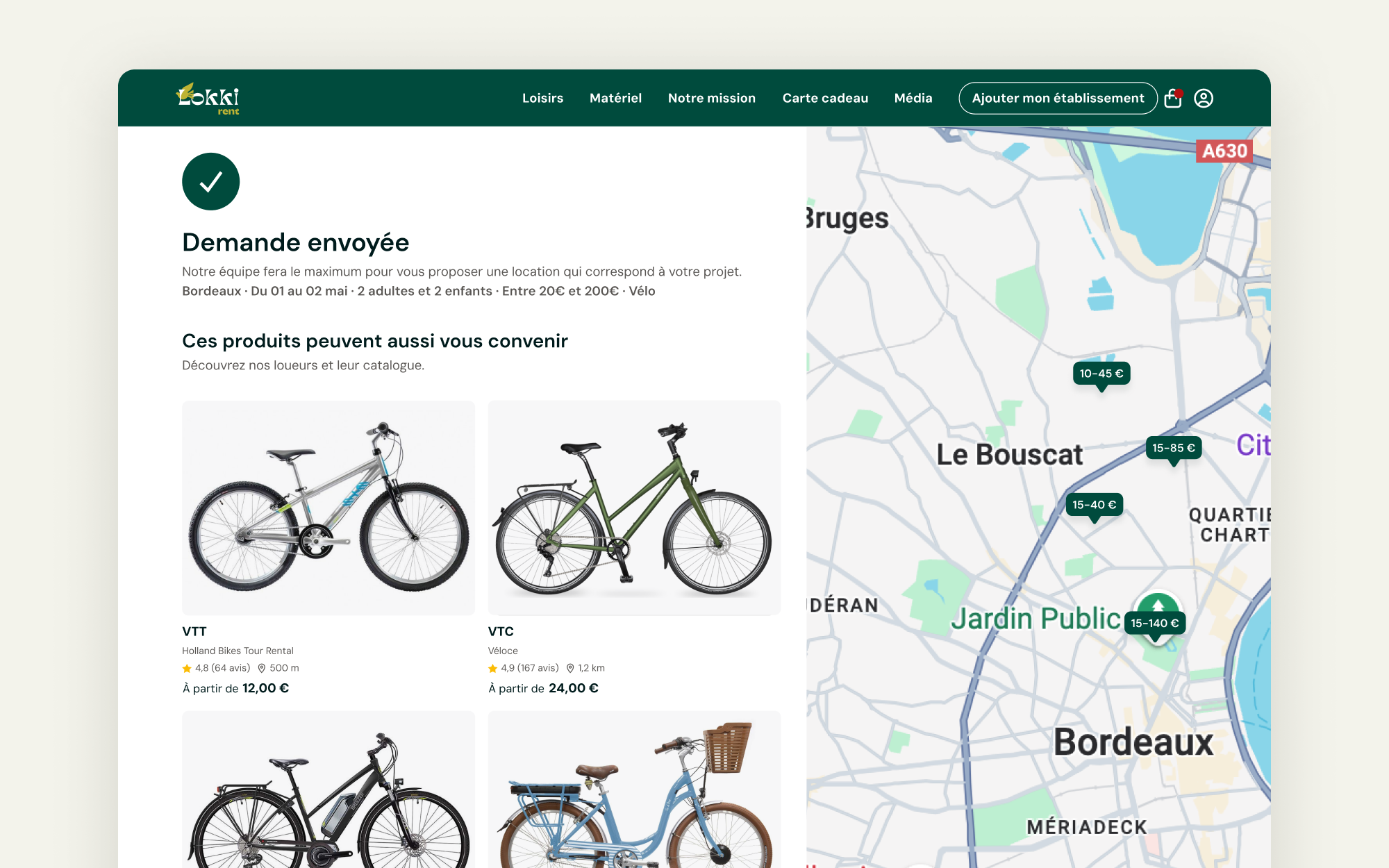Open the shopping cart icon
Viewport: 1389px width, 868px height.
[x=1173, y=99]
